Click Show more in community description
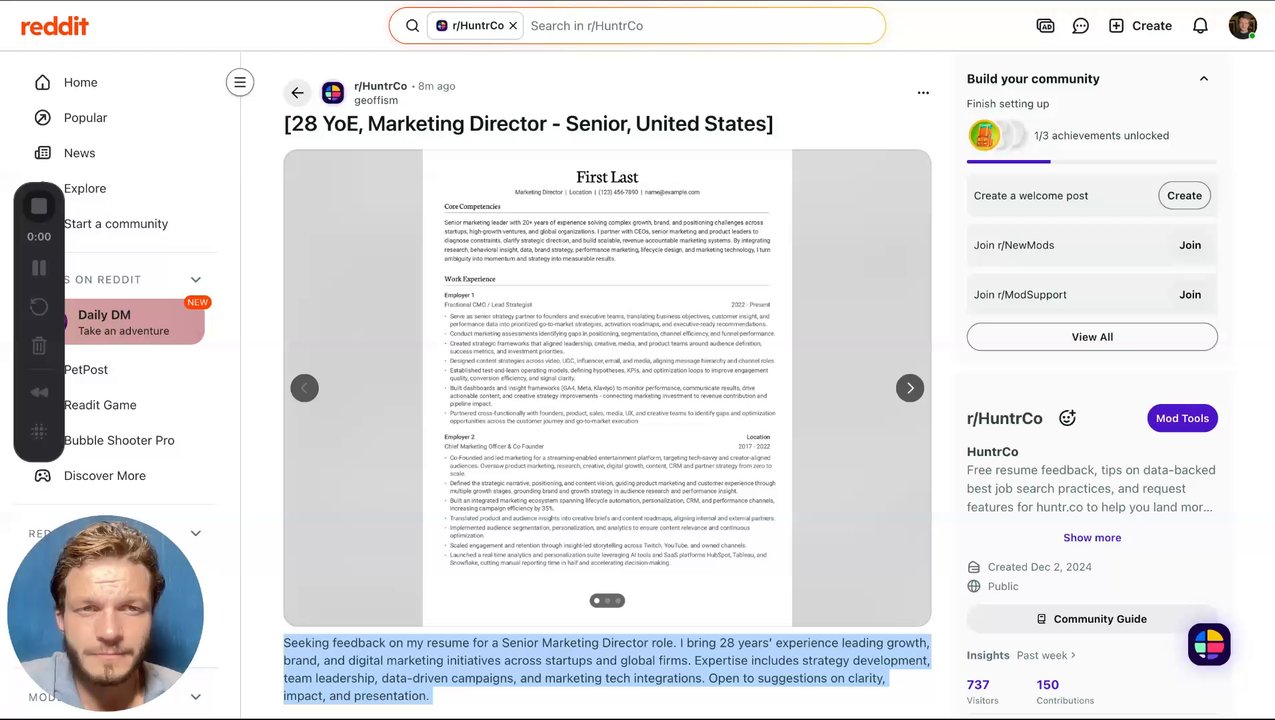1275x720 pixels. [x=1092, y=538]
